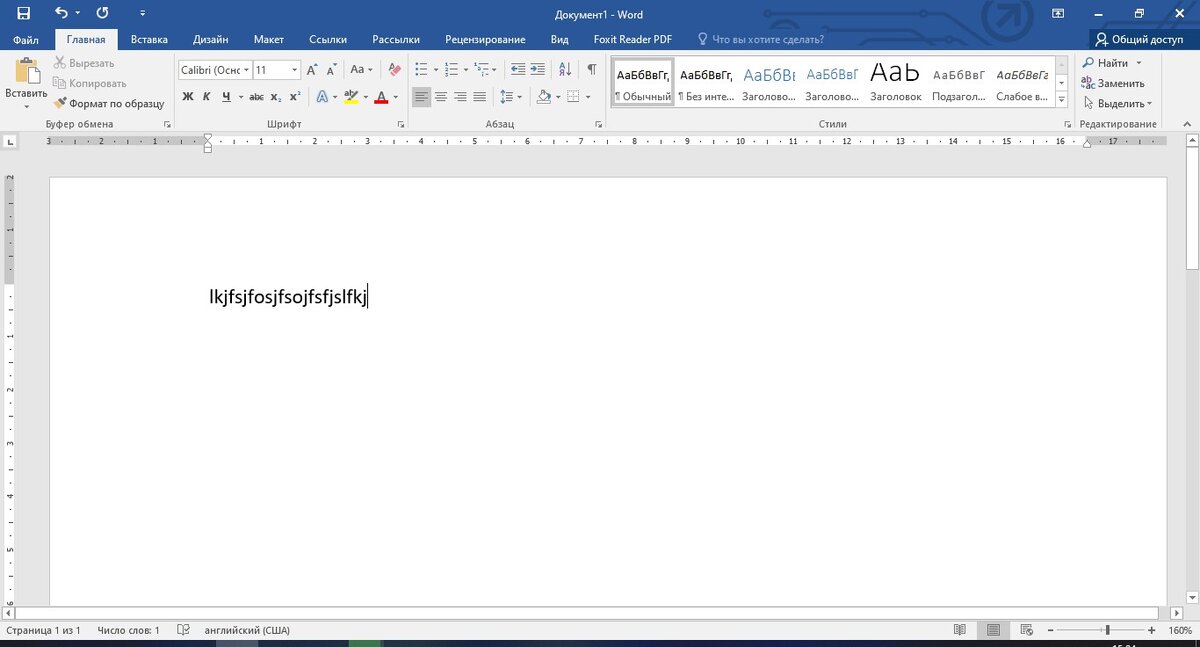
Task: Toggle superscript x² formatting
Action: tap(295, 97)
